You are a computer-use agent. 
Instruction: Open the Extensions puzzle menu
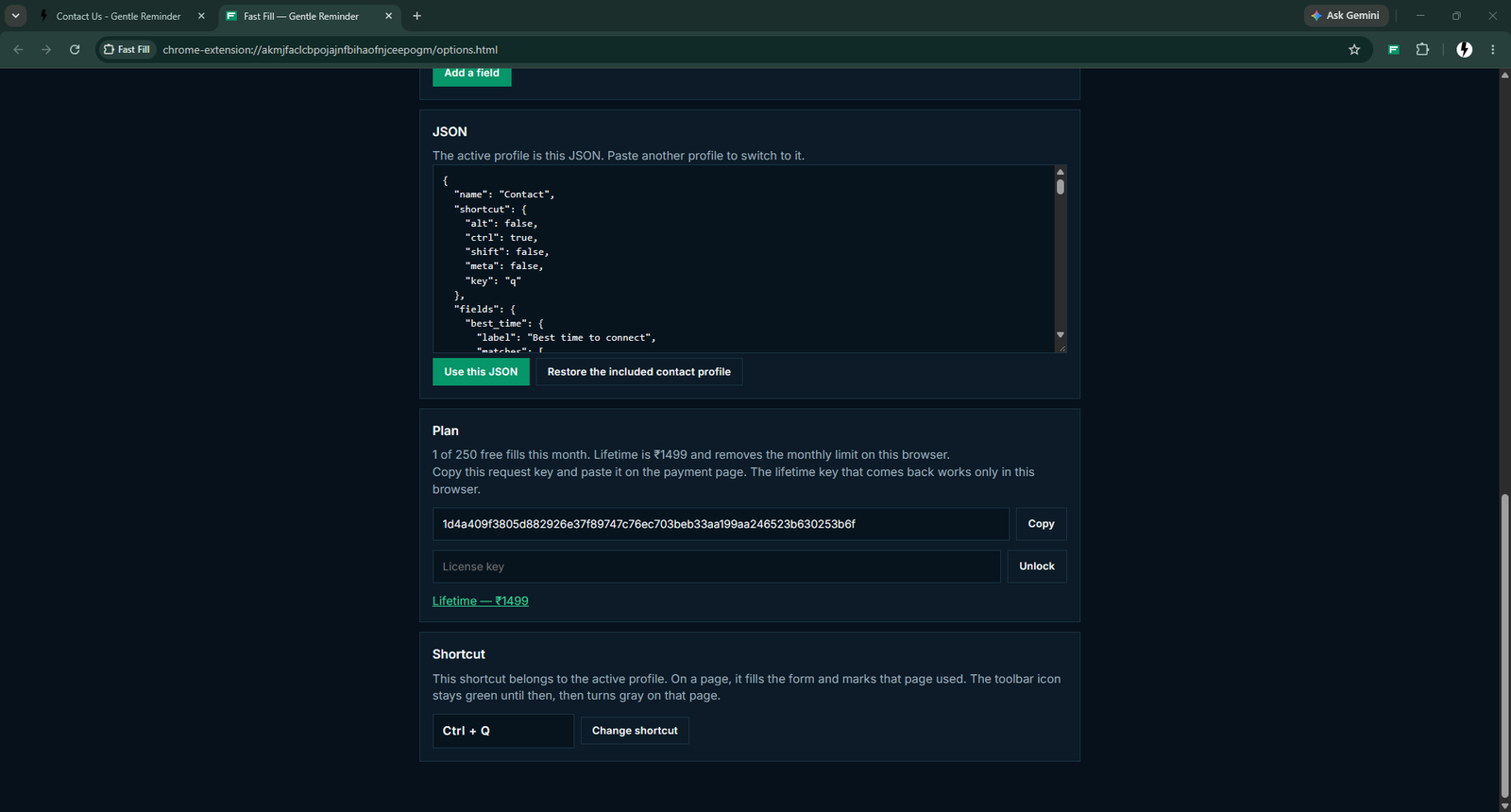click(1422, 50)
